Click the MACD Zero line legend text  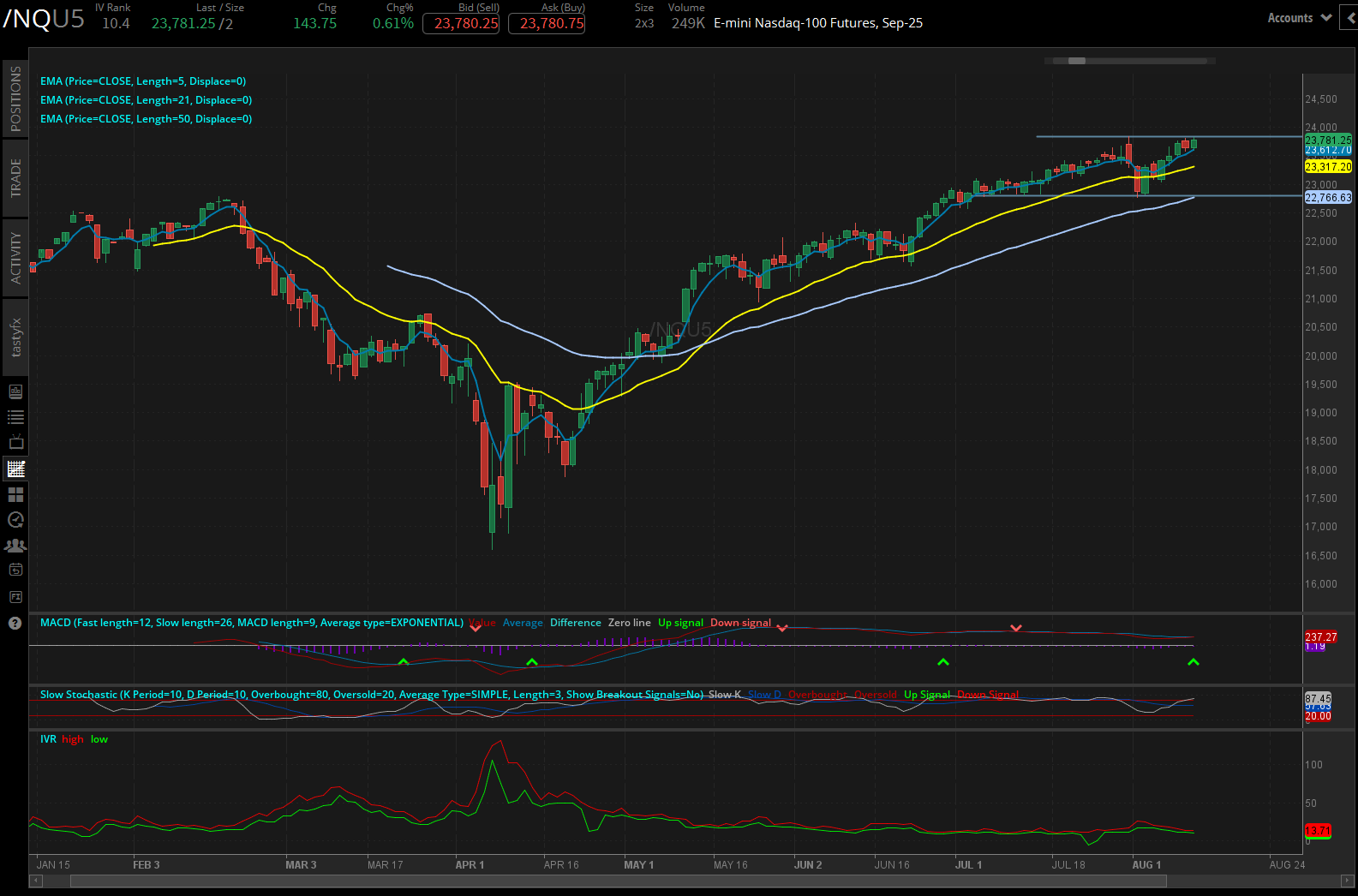[629, 623]
